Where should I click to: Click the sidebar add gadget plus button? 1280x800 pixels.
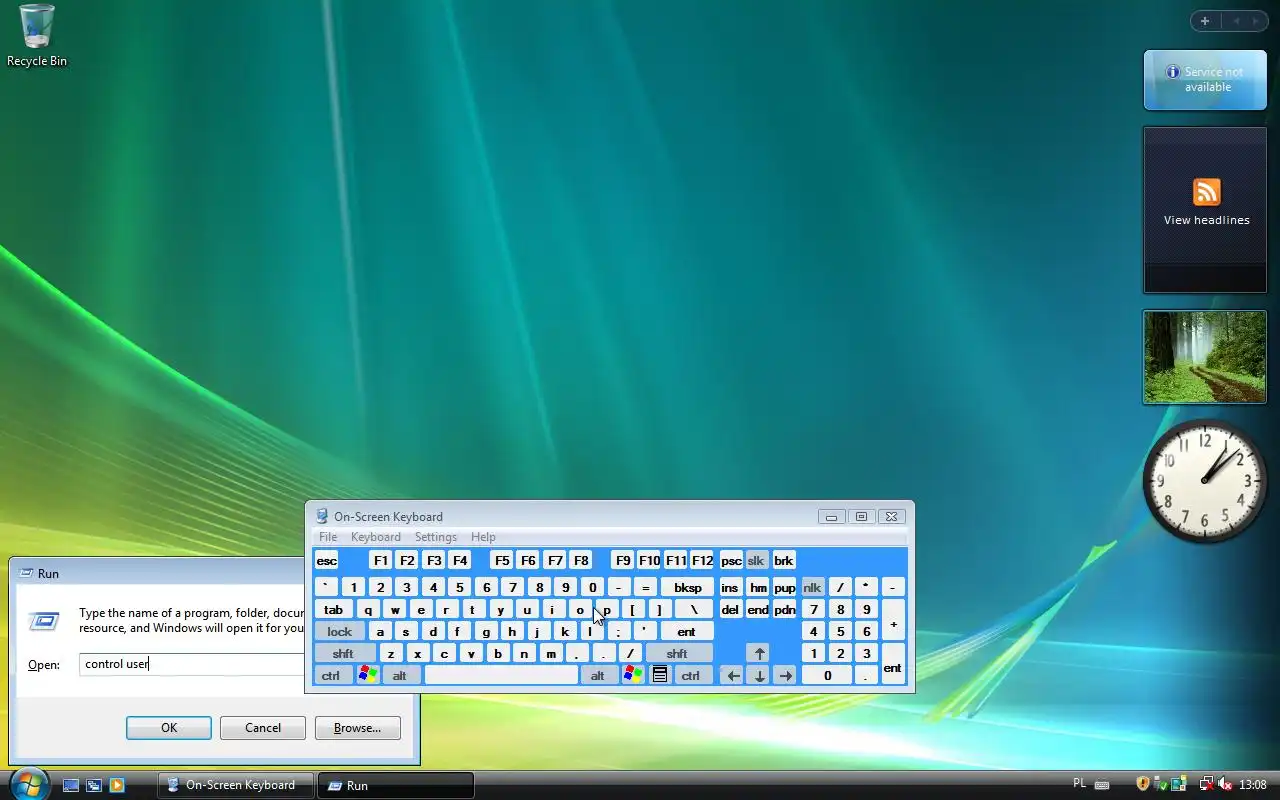(x=1205, y=21)
